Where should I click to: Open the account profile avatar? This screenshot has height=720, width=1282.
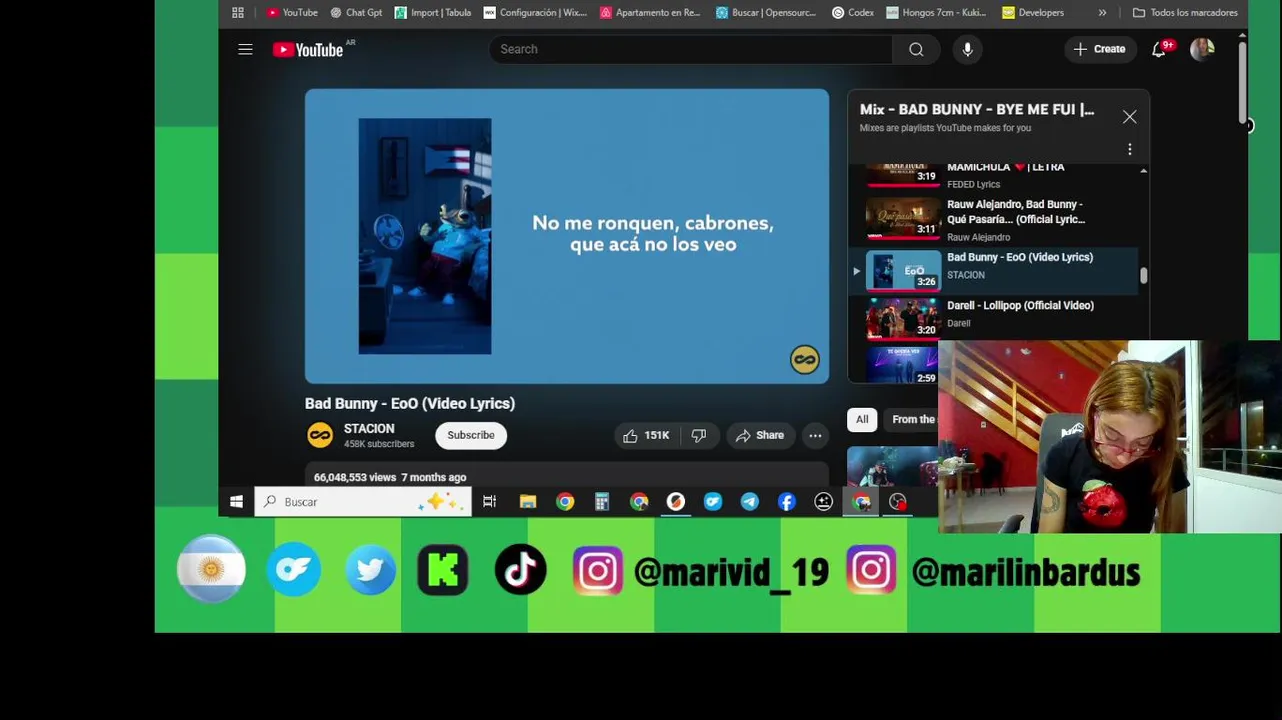click(x=1202, y=49)
